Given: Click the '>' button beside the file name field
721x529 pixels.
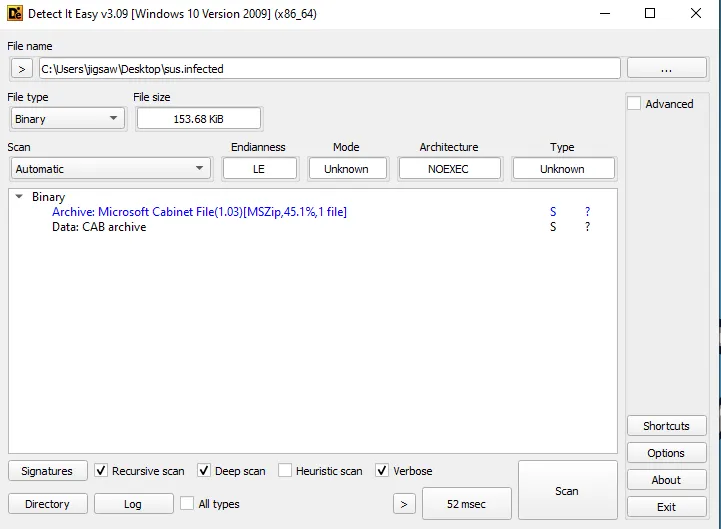Looking at the screenshot, I should [22, 69].
